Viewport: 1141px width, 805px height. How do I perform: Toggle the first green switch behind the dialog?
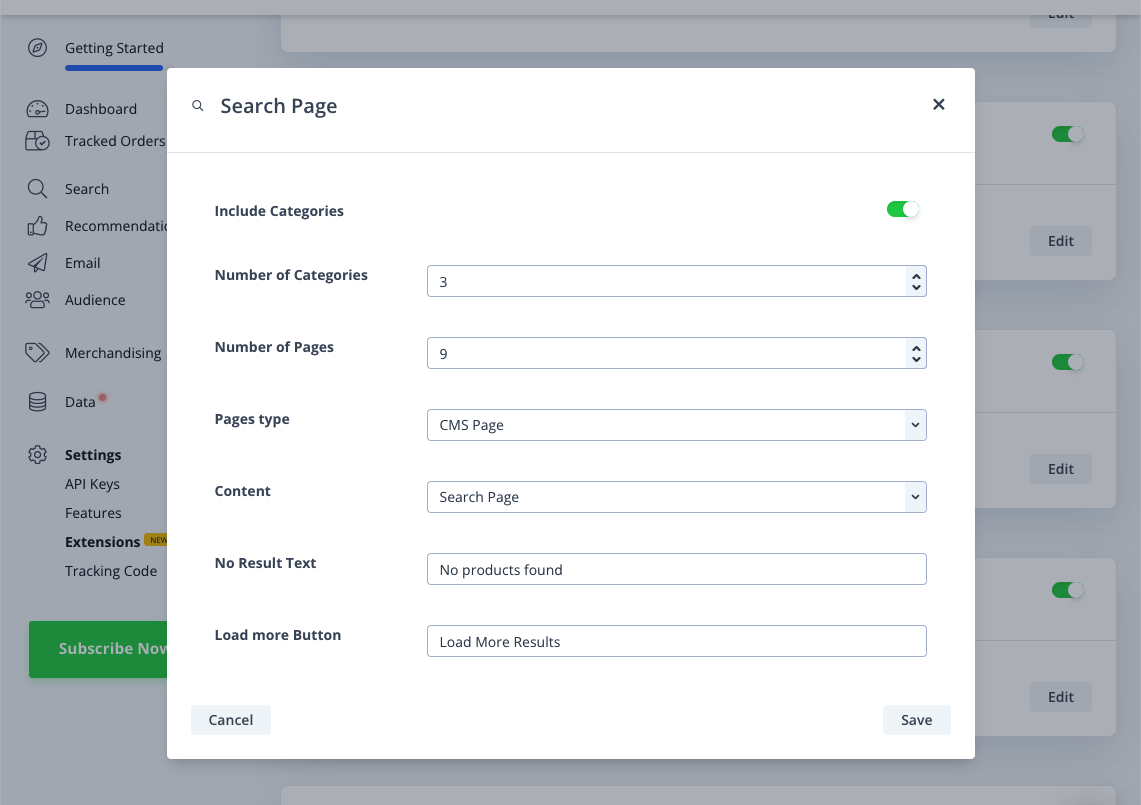(x=1067, y=134)
